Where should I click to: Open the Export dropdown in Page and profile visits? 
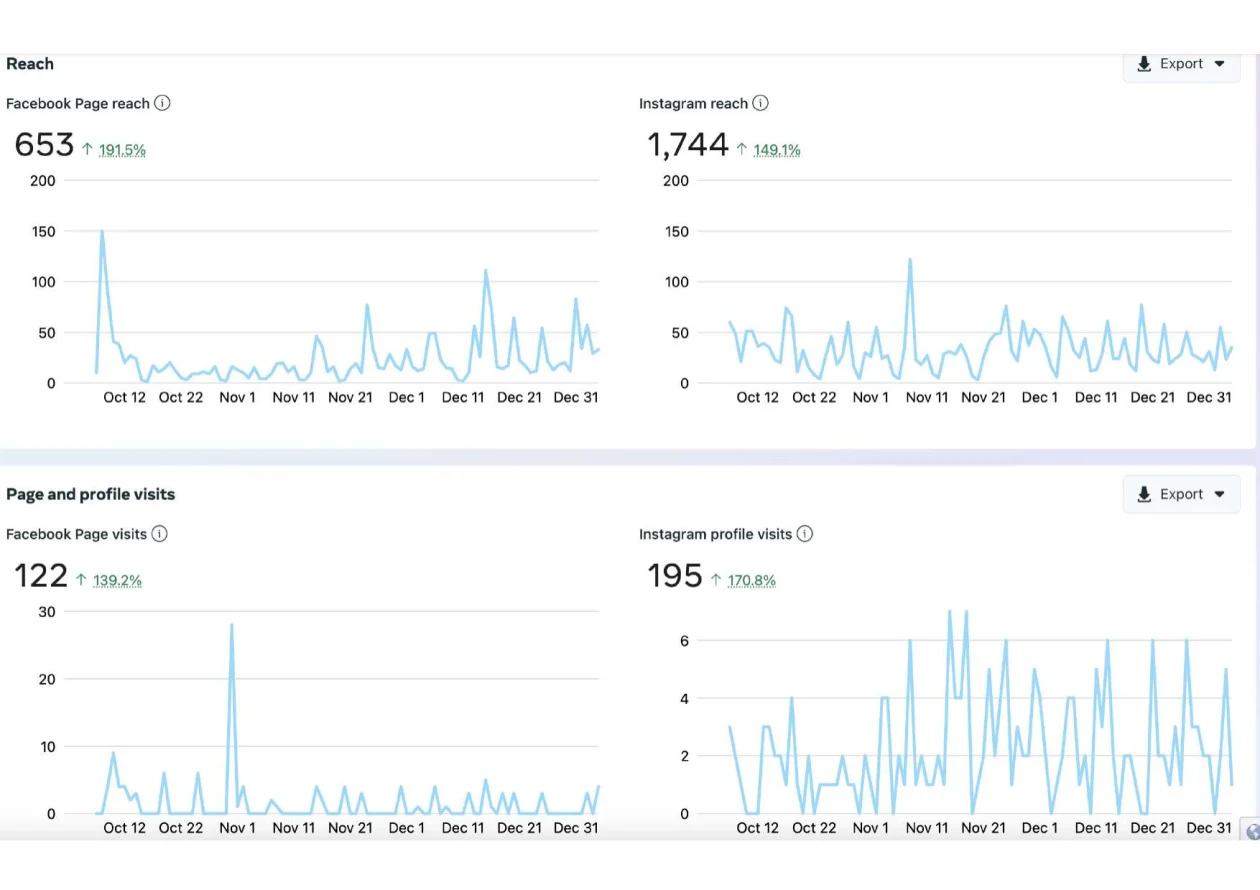[1181, 493]
